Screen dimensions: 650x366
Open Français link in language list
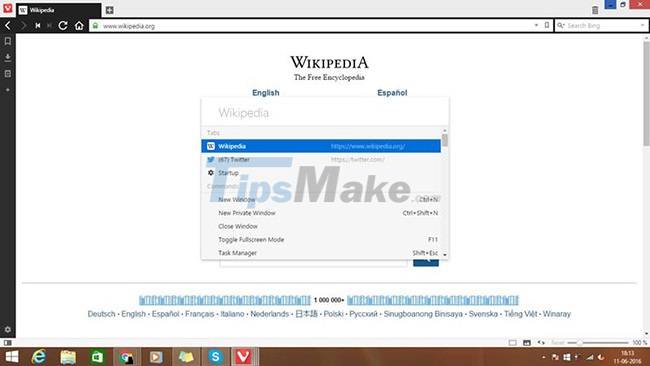click(200, 314)
